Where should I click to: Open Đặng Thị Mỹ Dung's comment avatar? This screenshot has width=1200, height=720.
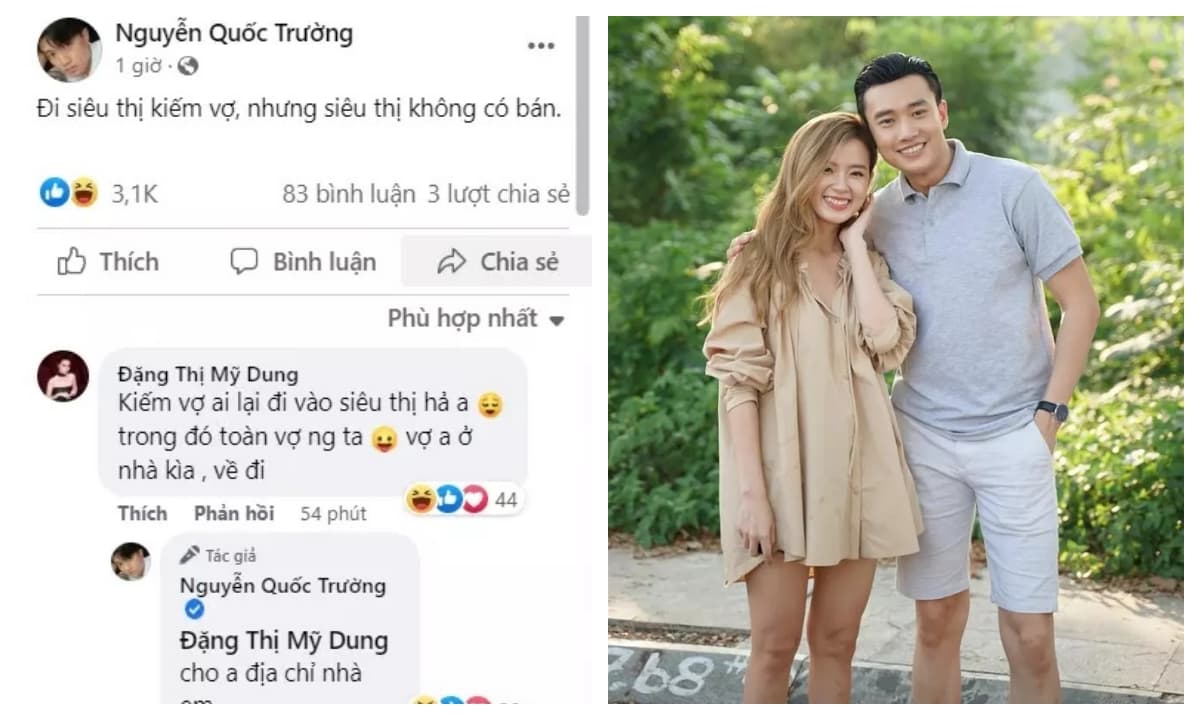(x=62, y=376)
